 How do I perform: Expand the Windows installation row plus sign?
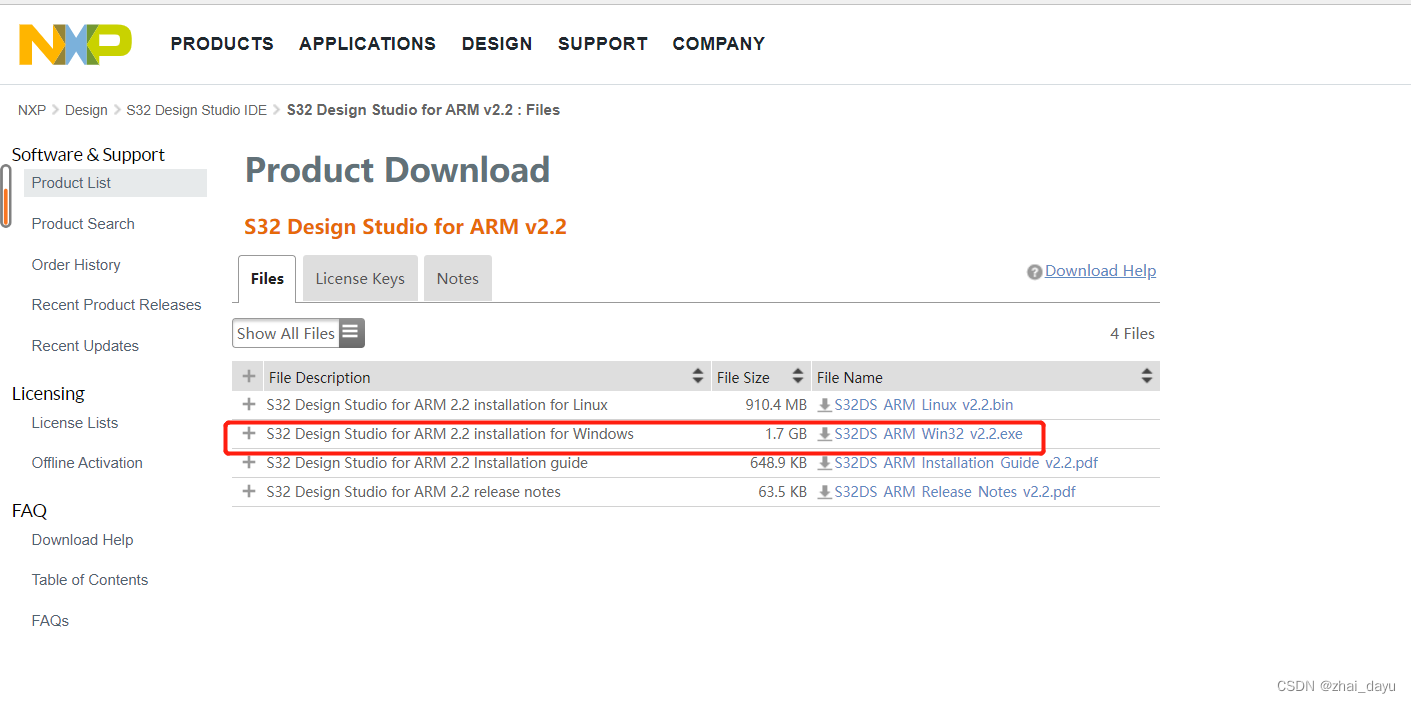pos(249,433)
